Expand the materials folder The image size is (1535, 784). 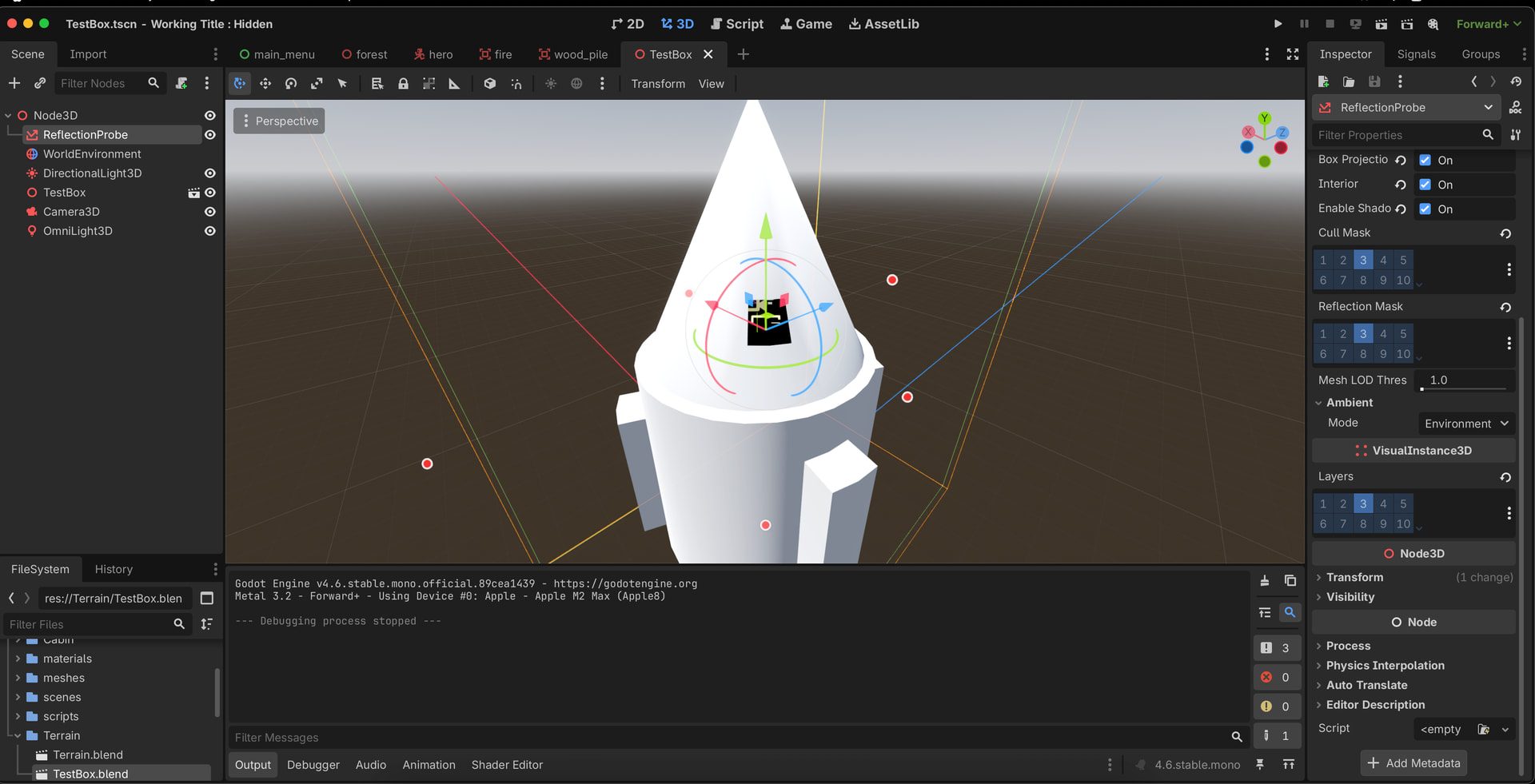tap(18, 659)
